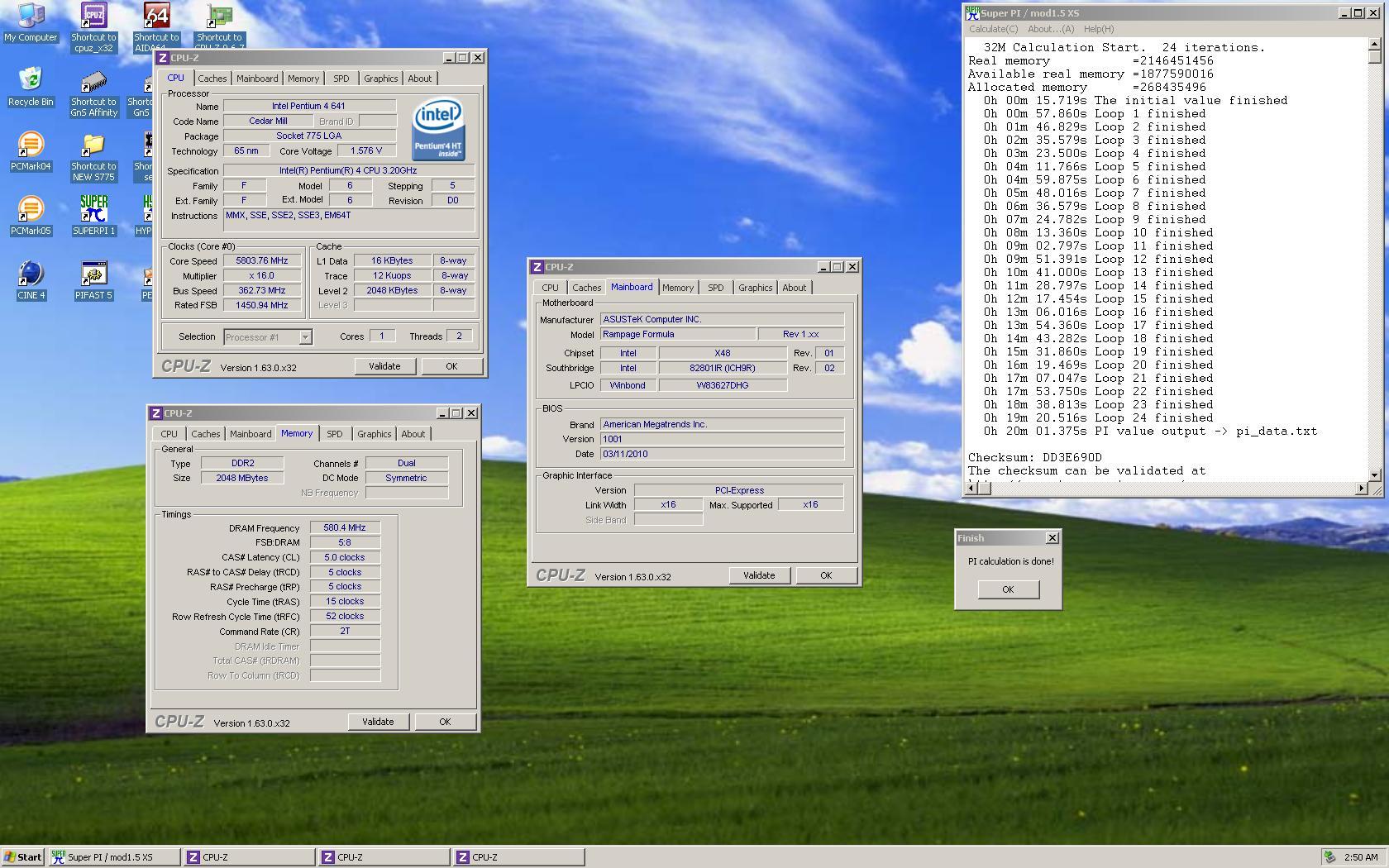Viewport: 1389px width, 868px height.
Task: Open Graphics tab in top CPU-Z window
Action: pyautogui.click(x=380, y=79)
